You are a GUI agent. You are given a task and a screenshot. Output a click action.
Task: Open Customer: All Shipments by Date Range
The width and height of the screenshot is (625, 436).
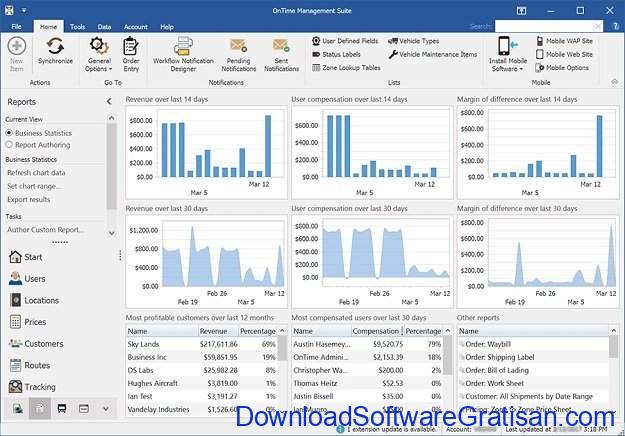click(x=529, y=396)
